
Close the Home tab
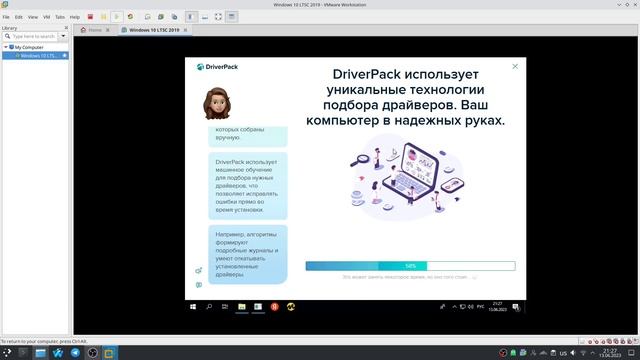(108, 30)
